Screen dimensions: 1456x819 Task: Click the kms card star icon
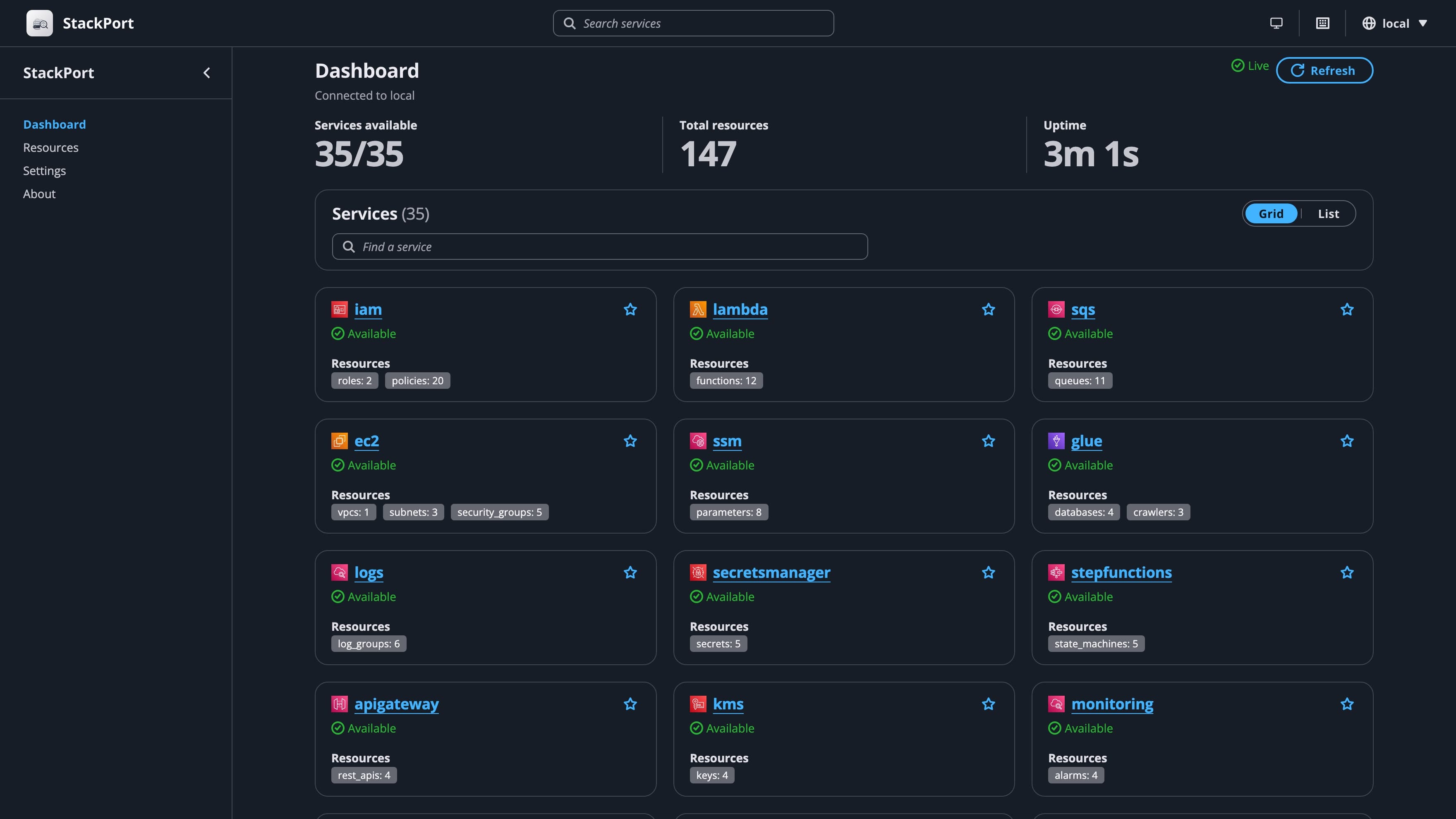click(989, 704)
